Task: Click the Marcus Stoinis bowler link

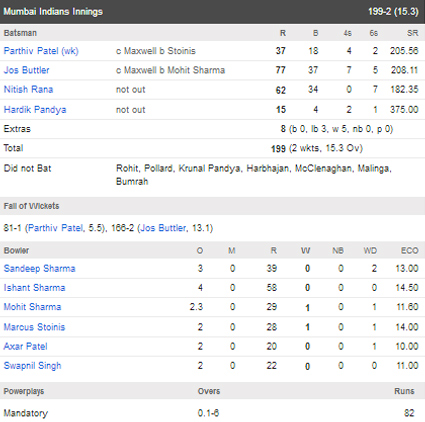Action: pyautogui.click(x=34, y=327)
